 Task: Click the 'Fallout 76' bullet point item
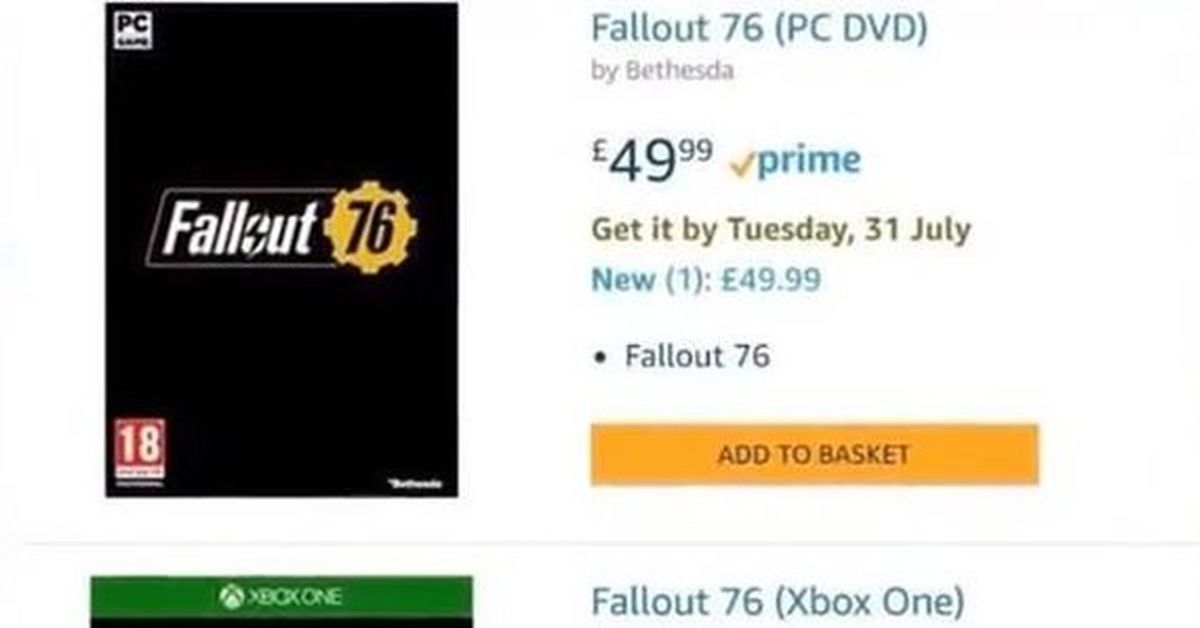click(x=698, y=355)
